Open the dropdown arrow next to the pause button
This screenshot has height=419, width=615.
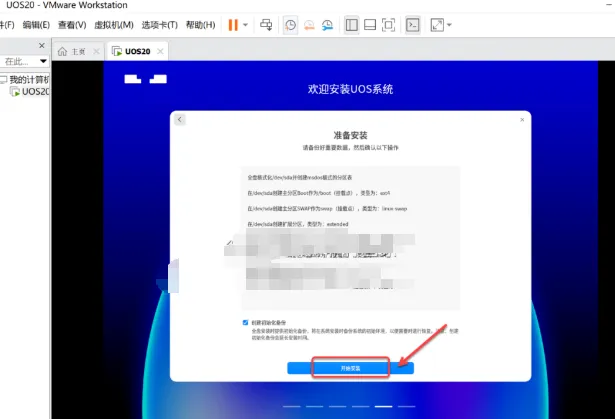click(246, 25)
